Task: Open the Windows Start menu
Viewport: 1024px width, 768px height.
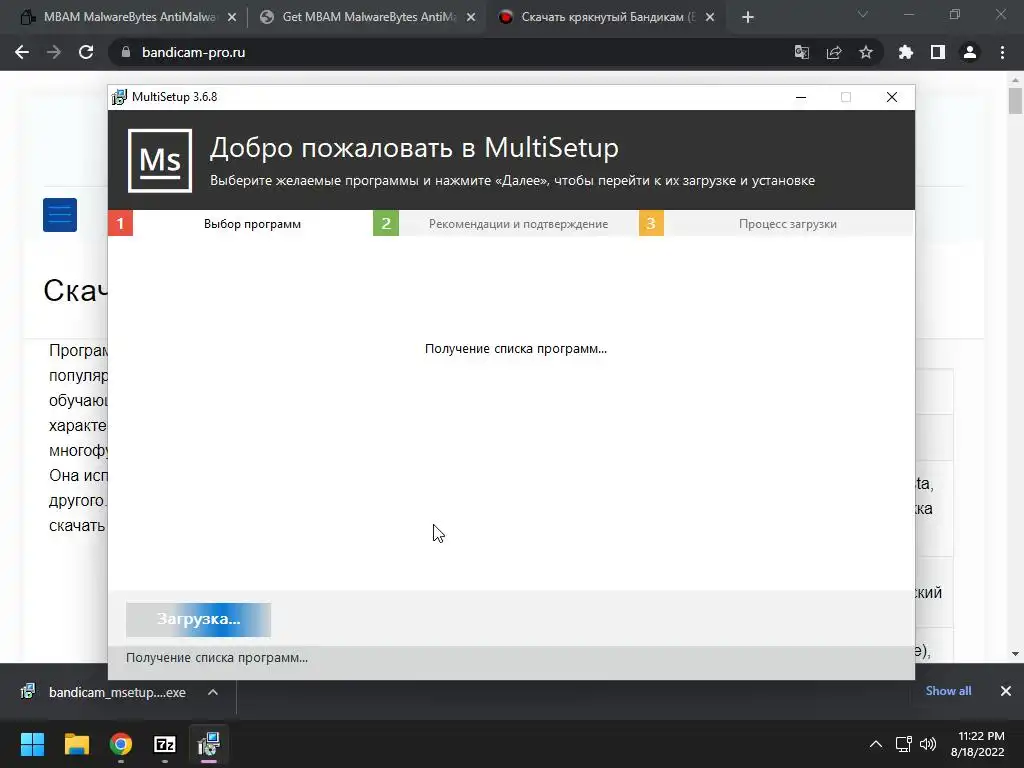Action: click(x=32, y=744)
